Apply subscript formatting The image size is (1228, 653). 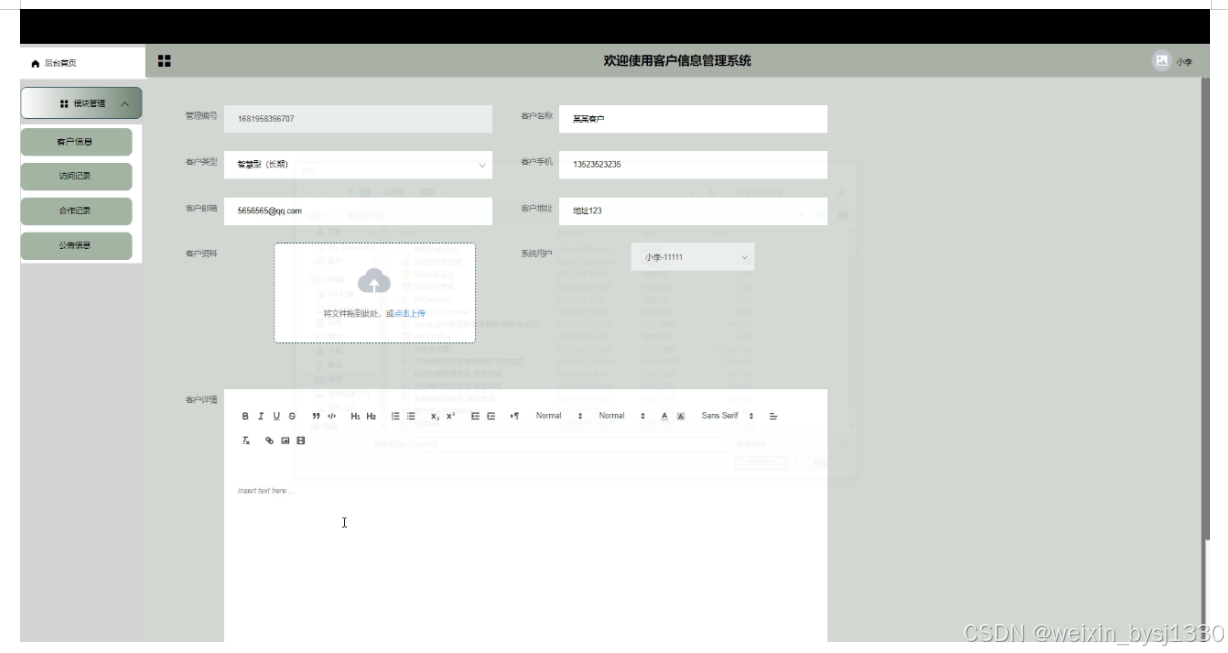click(435, 416)
